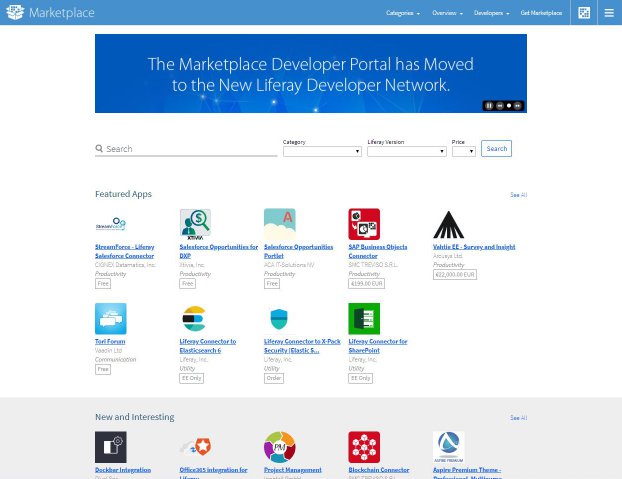Click the search magnifier icon
The width and height of the screenshot is (622, 479).
coord(99,148)
